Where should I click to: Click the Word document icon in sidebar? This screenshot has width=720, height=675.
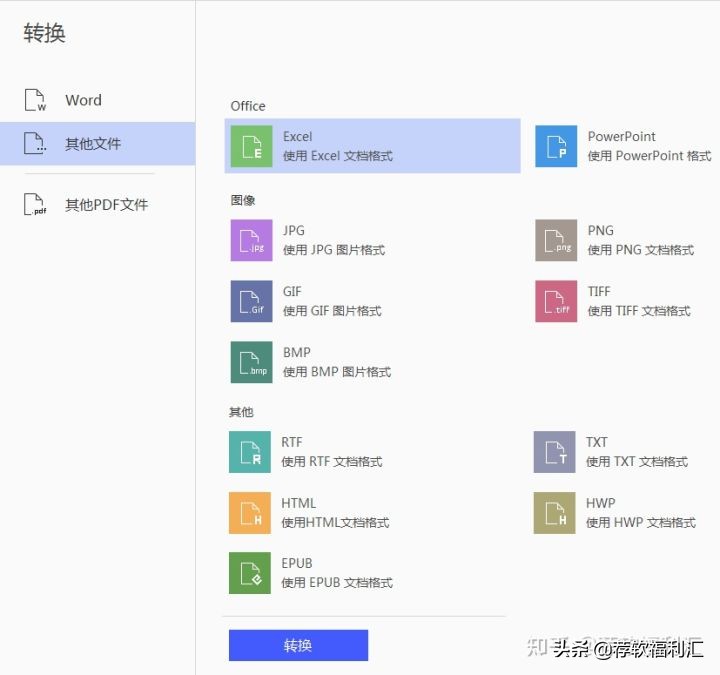[x=35, y=100]
